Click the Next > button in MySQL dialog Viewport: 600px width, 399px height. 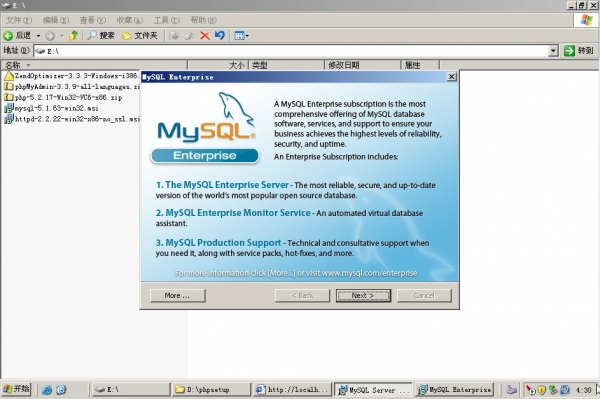[x=363, y=295]
